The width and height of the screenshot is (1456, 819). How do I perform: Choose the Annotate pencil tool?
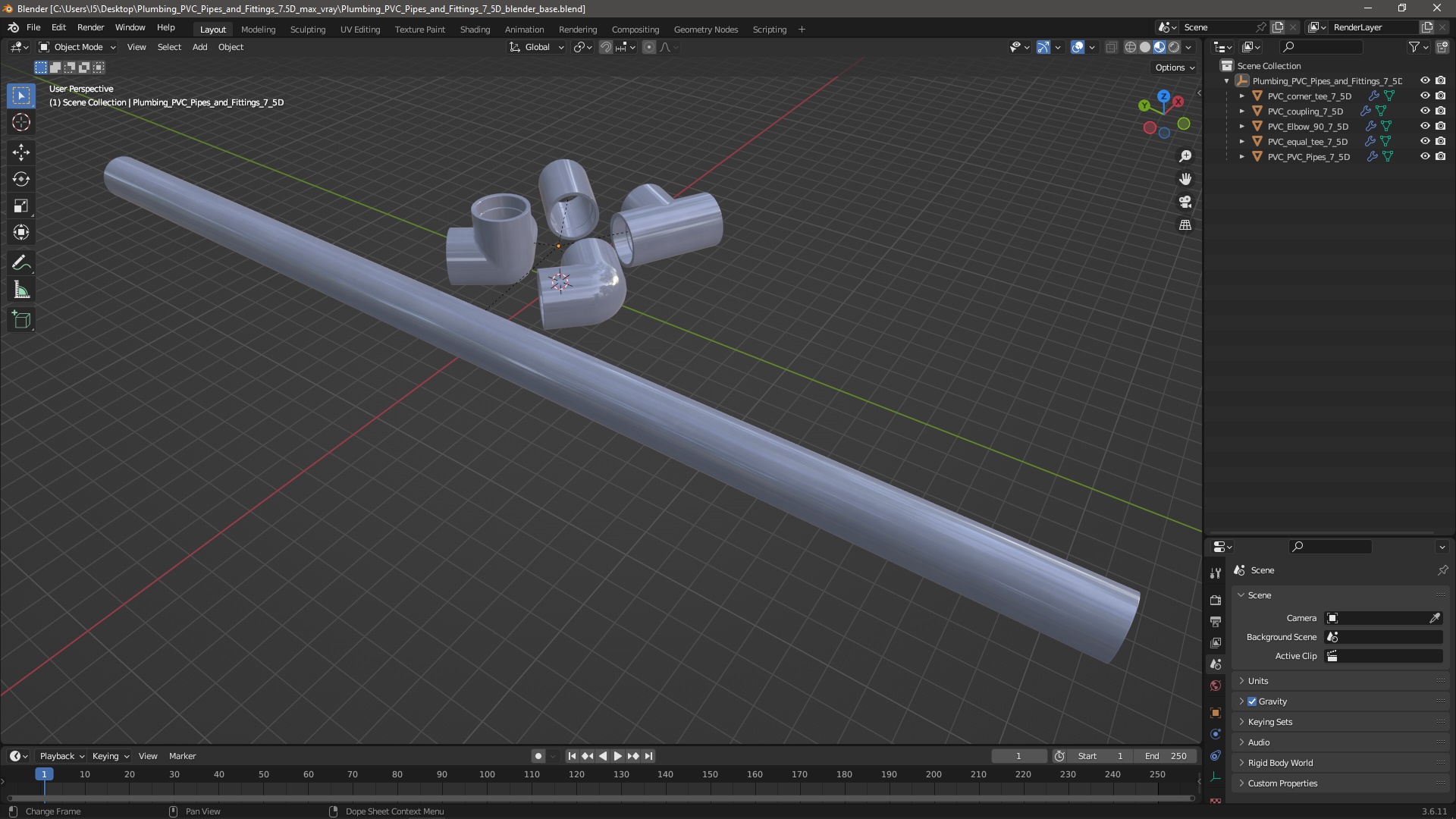21,263
